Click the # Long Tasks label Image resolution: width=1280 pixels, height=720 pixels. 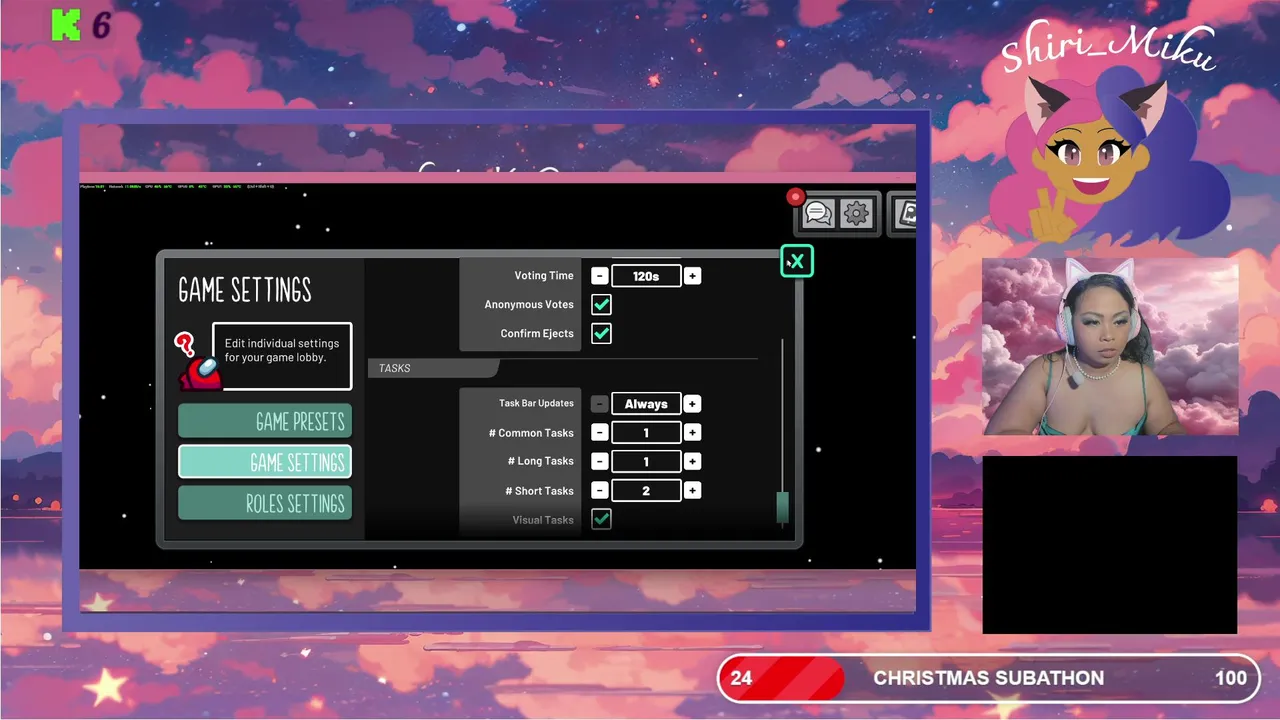click(x=540, y=462)
